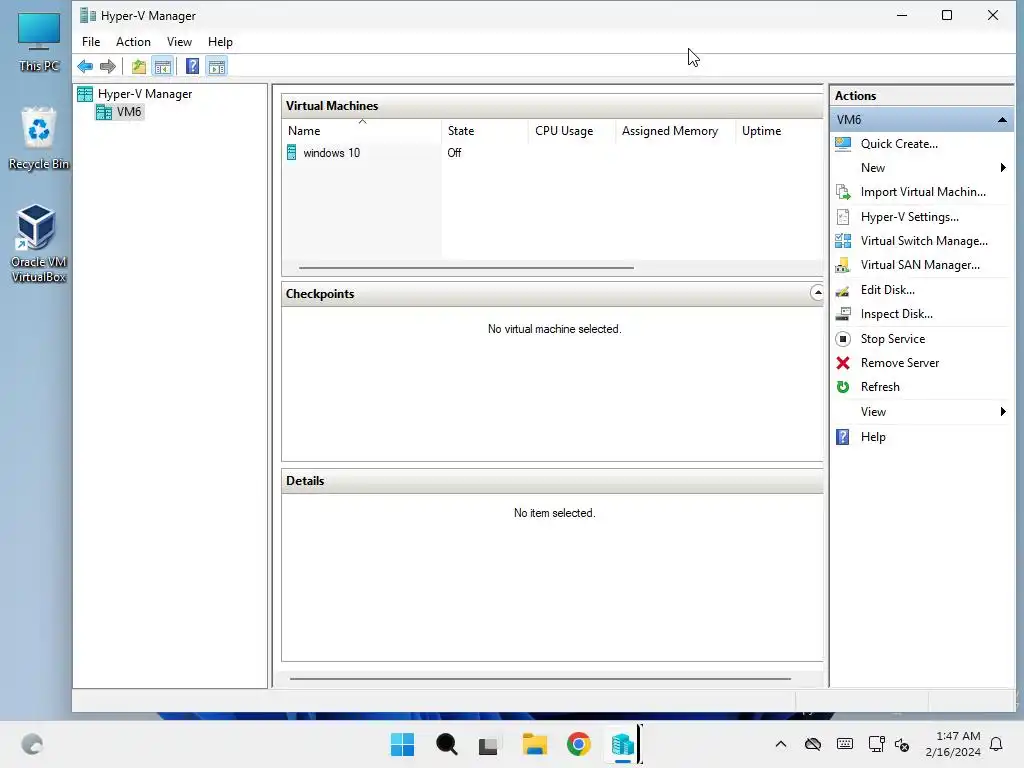Click Import Virtual Machine action

923,192
